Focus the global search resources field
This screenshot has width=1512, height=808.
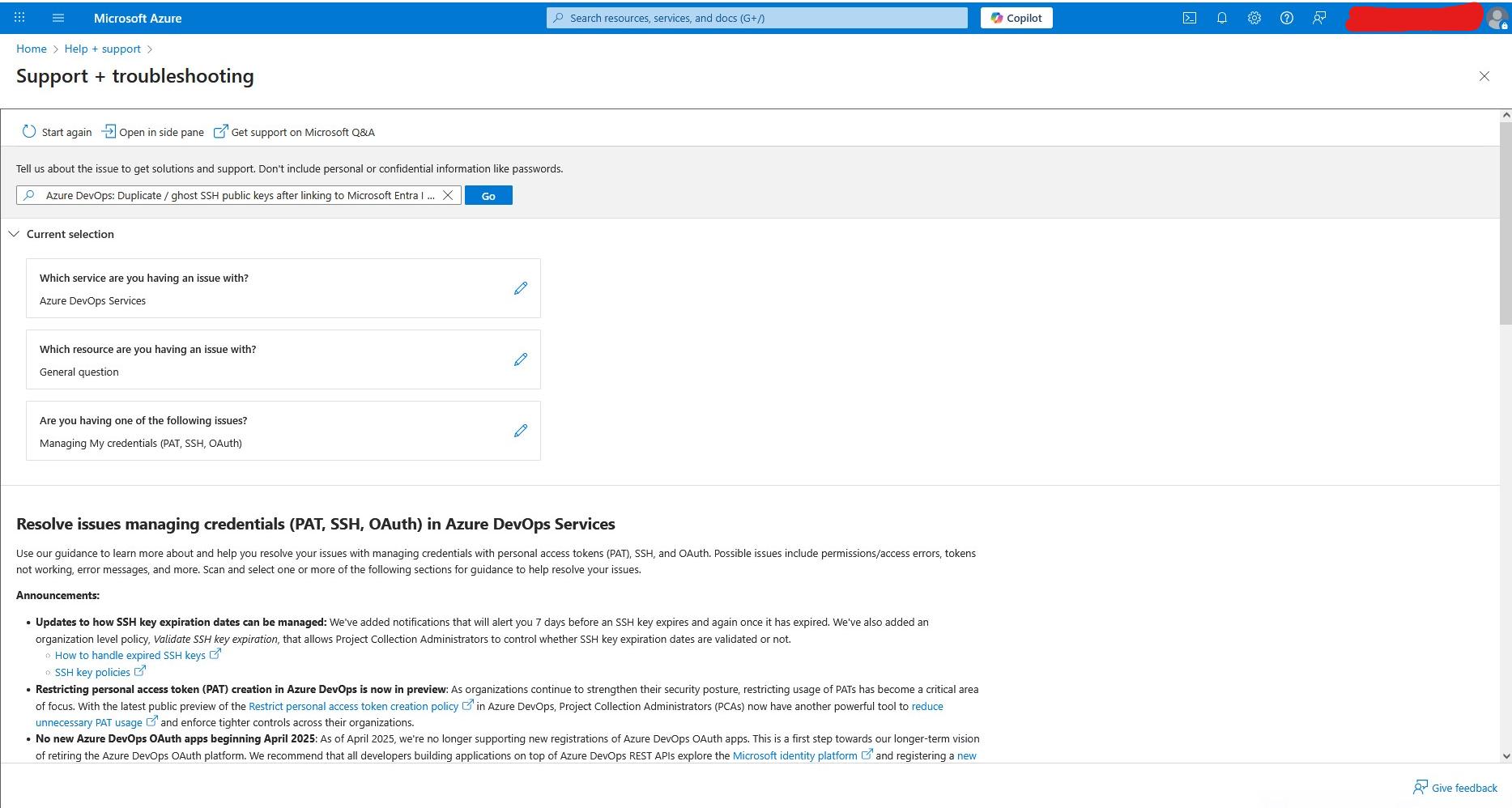[x=757, y=18]
